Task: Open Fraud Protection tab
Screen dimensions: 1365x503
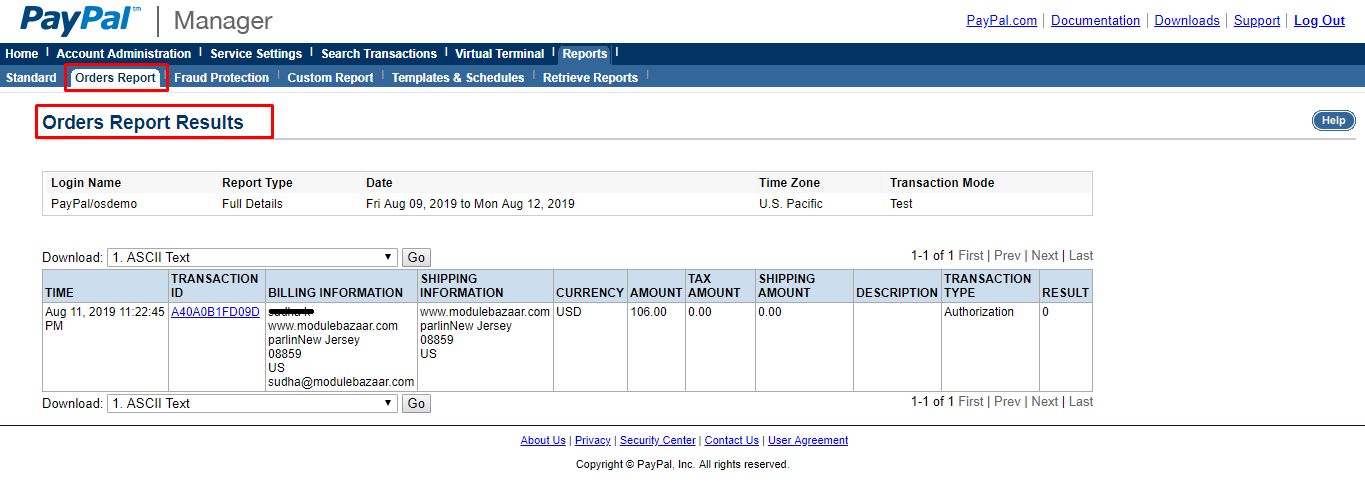Action: (x=222, y=78)
